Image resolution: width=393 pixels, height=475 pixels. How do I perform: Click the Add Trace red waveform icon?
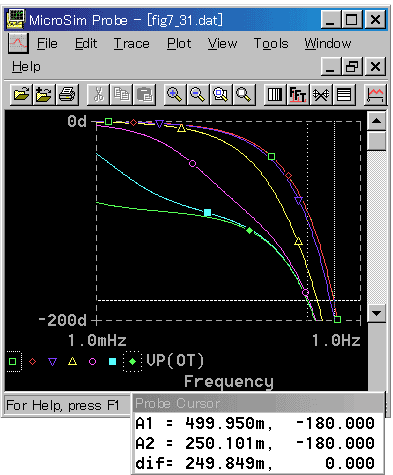click(x=375, y=95)
